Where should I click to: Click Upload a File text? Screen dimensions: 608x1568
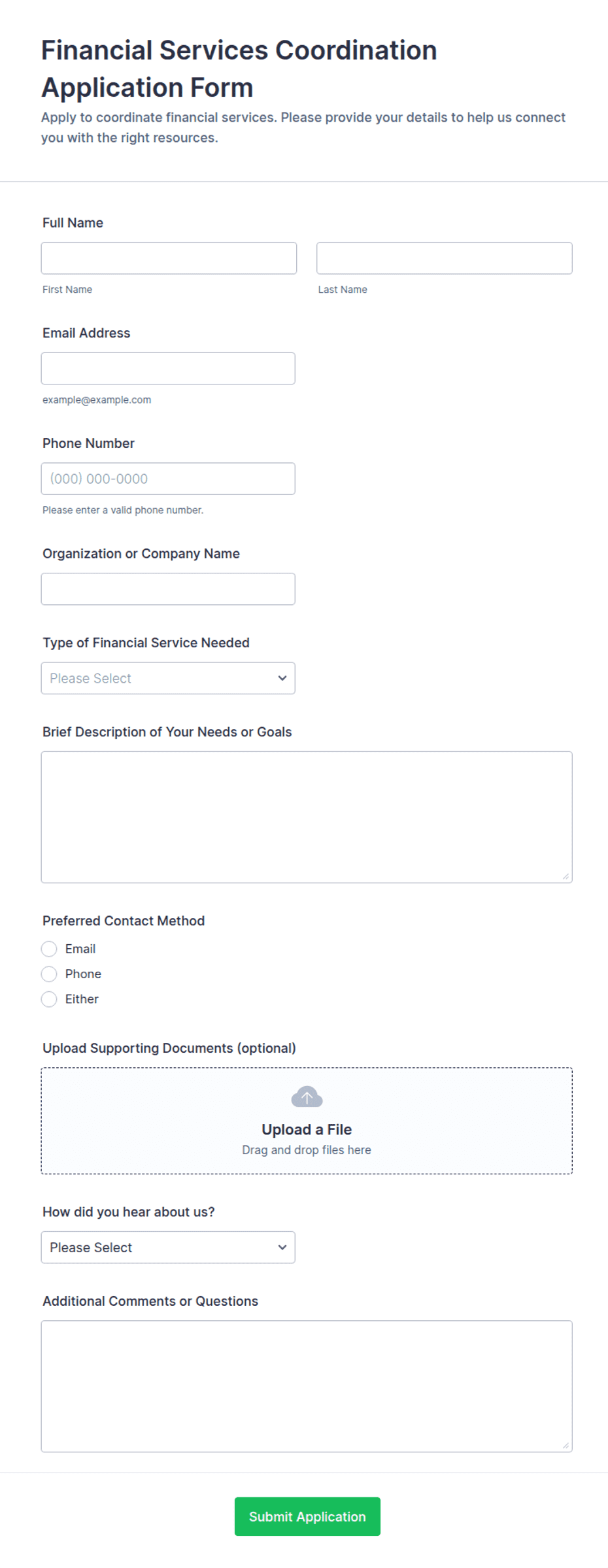(307, 1129)
